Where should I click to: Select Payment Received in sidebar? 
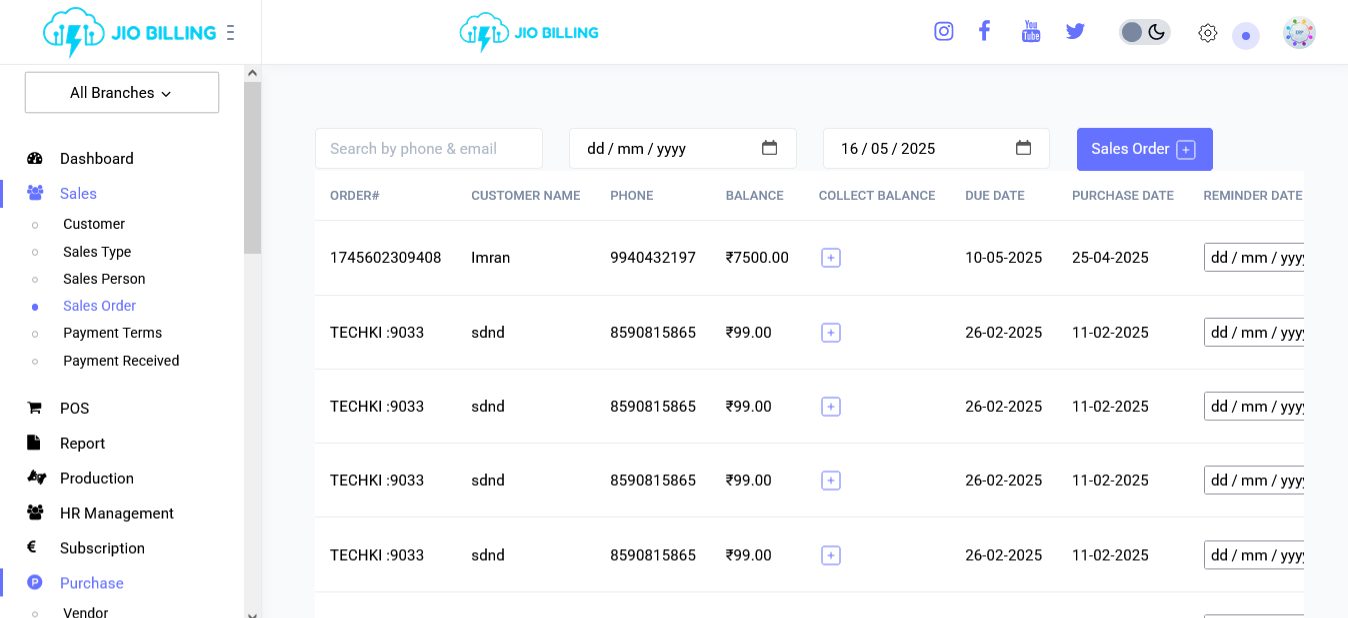tap(121, 361)
